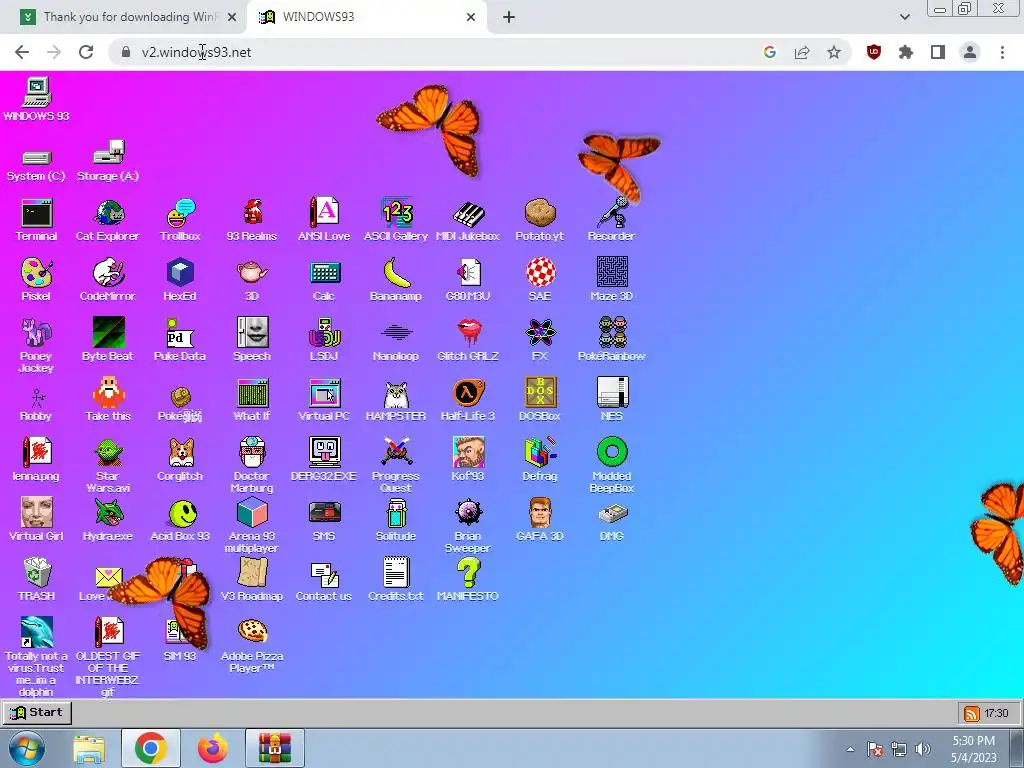Click the volume speaker tray icon

click(923, 749)
